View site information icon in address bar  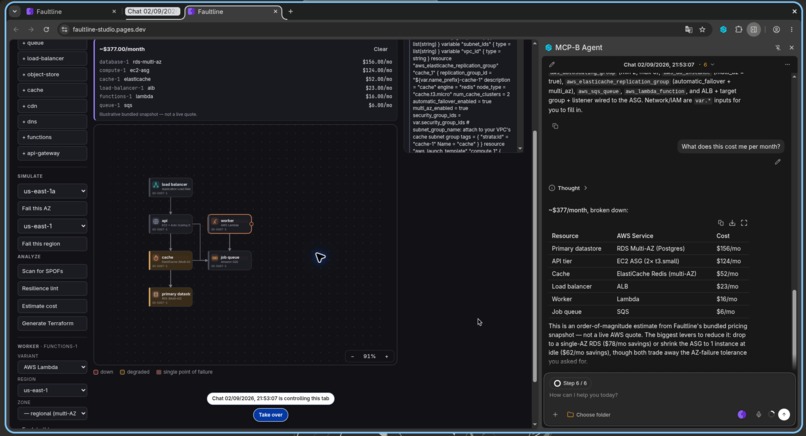click(64, 30)
